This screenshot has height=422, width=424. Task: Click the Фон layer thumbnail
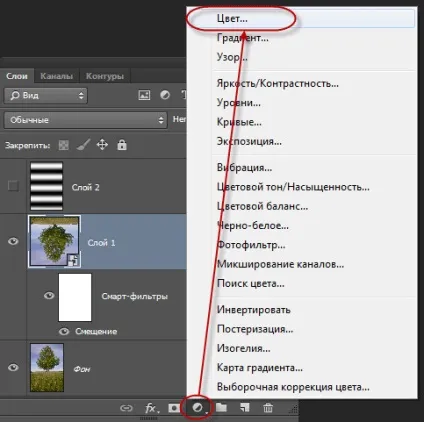[47, 368]
